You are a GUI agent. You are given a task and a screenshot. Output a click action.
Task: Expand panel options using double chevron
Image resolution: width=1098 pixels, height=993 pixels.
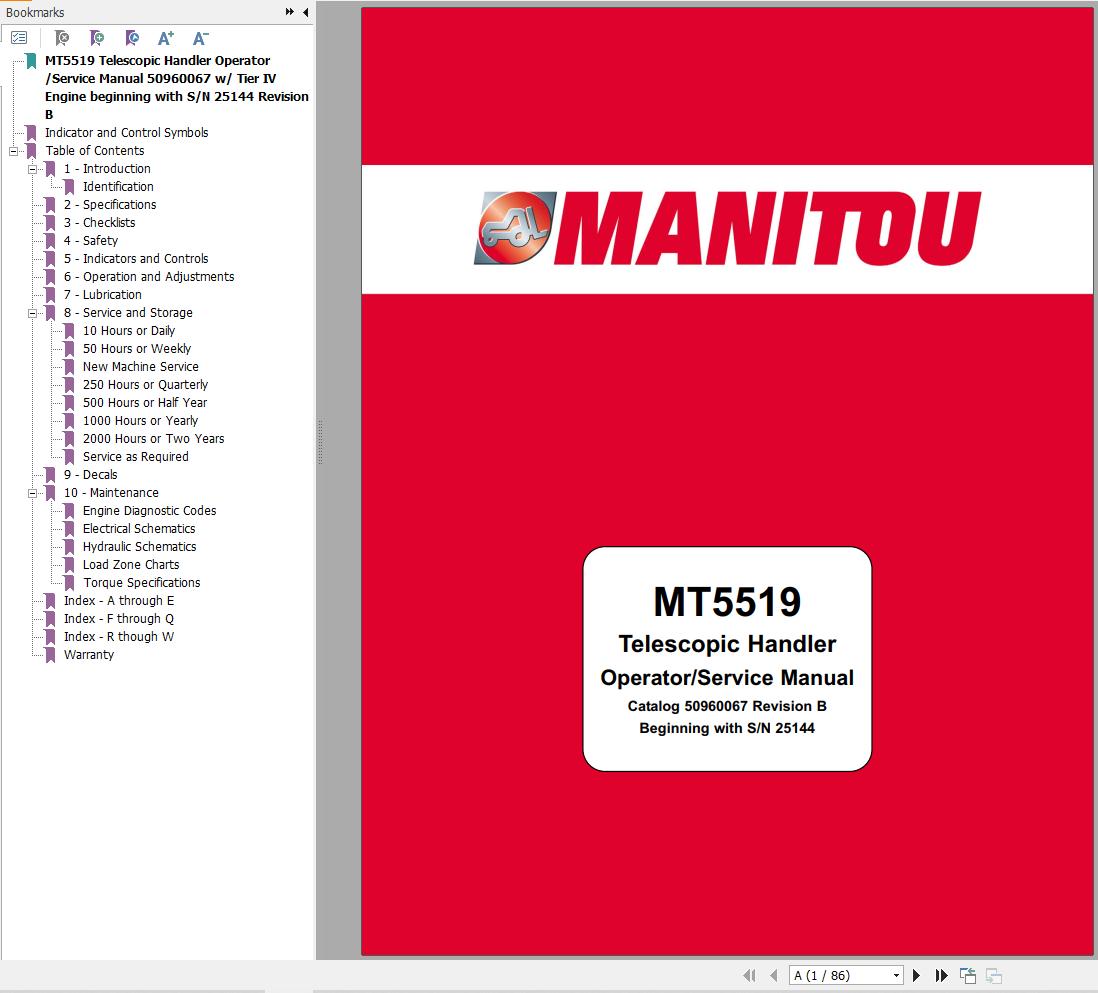click(x=289, y=12)
